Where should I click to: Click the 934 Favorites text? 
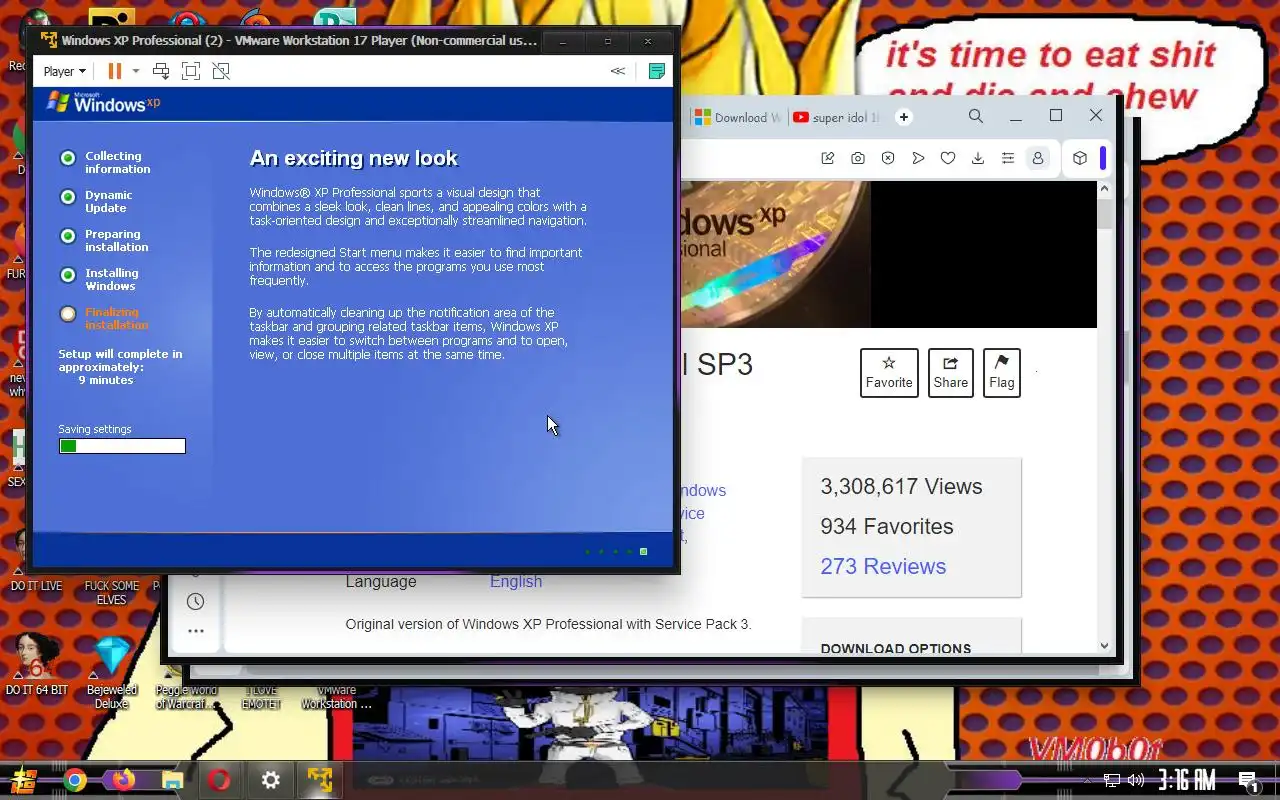tap(887, 527)
